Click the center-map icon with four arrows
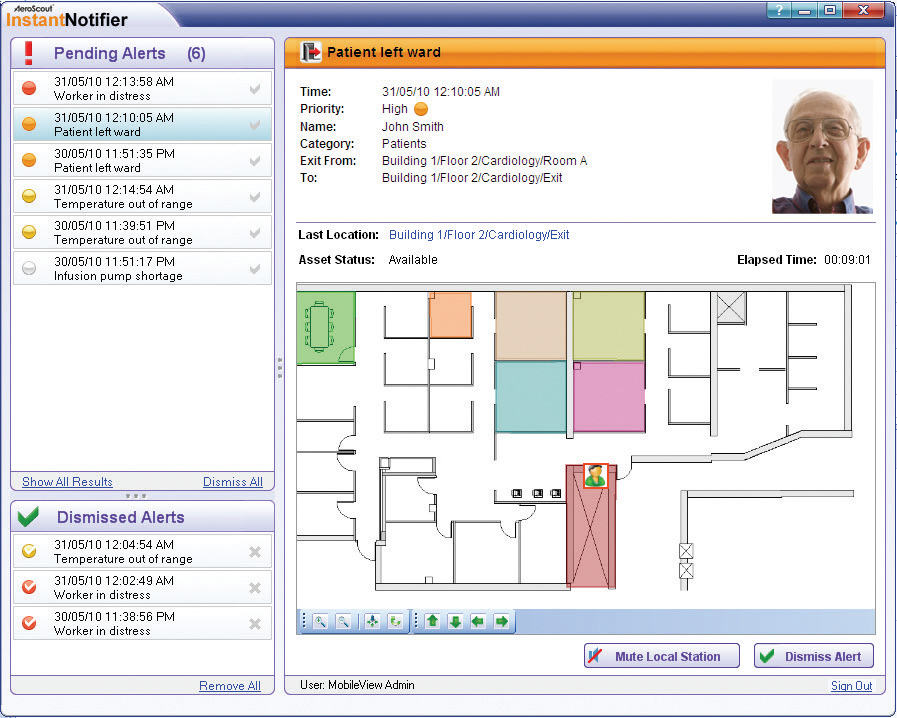The width and height of the screenshot is (897, 718). point(372,622)
